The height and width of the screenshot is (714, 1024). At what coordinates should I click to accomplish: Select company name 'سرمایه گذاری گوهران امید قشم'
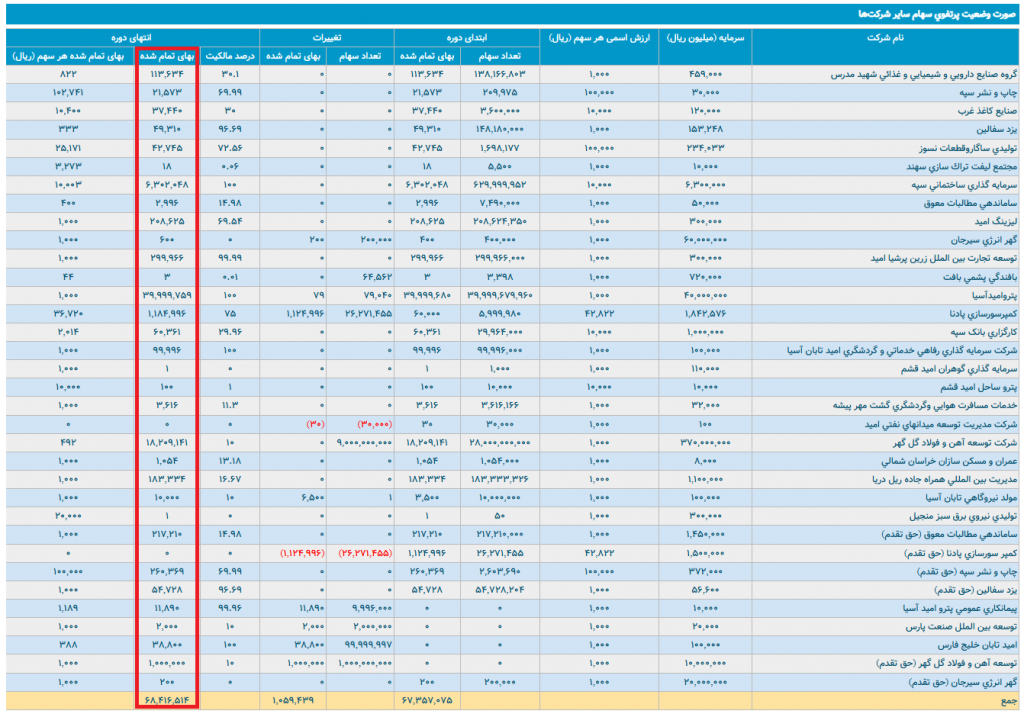pyautogui.click(x=959, y=368)
